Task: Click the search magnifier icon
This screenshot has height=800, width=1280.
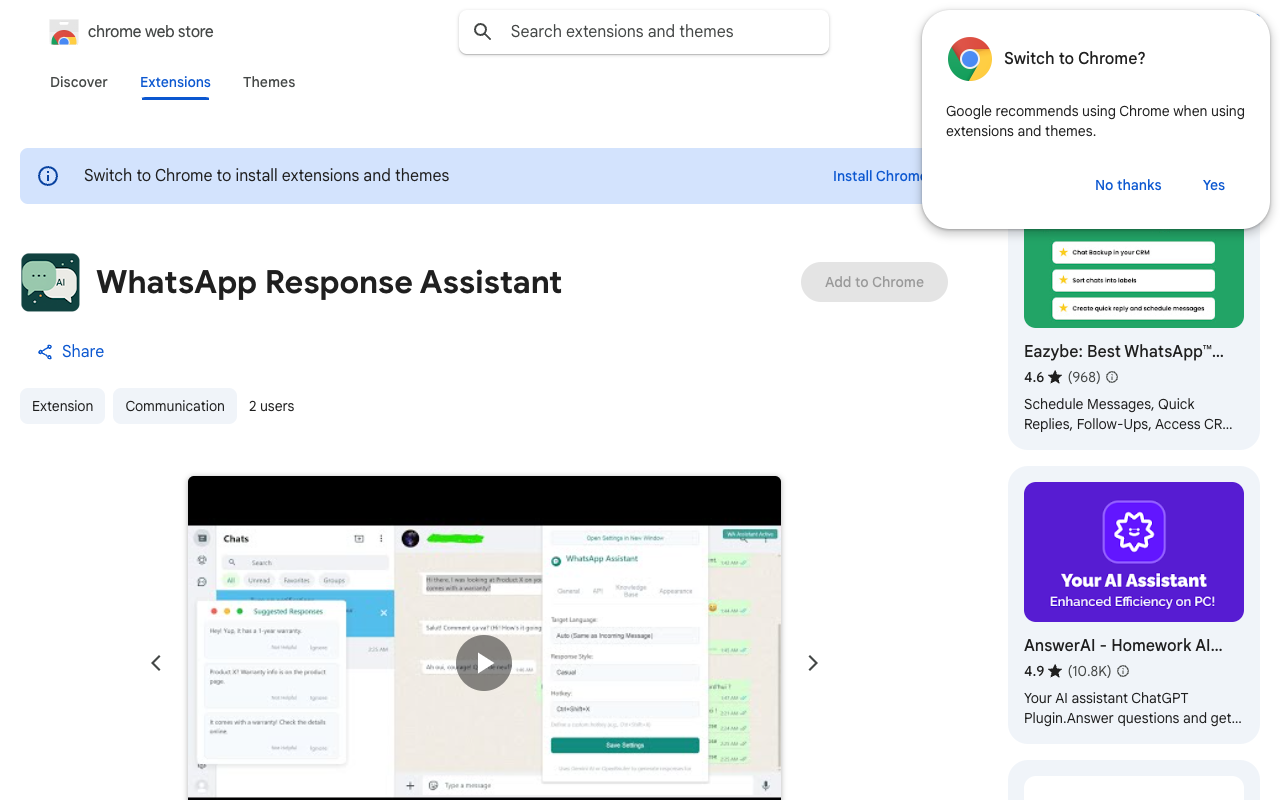Action: pyautogui.click(x=482, y=31)
